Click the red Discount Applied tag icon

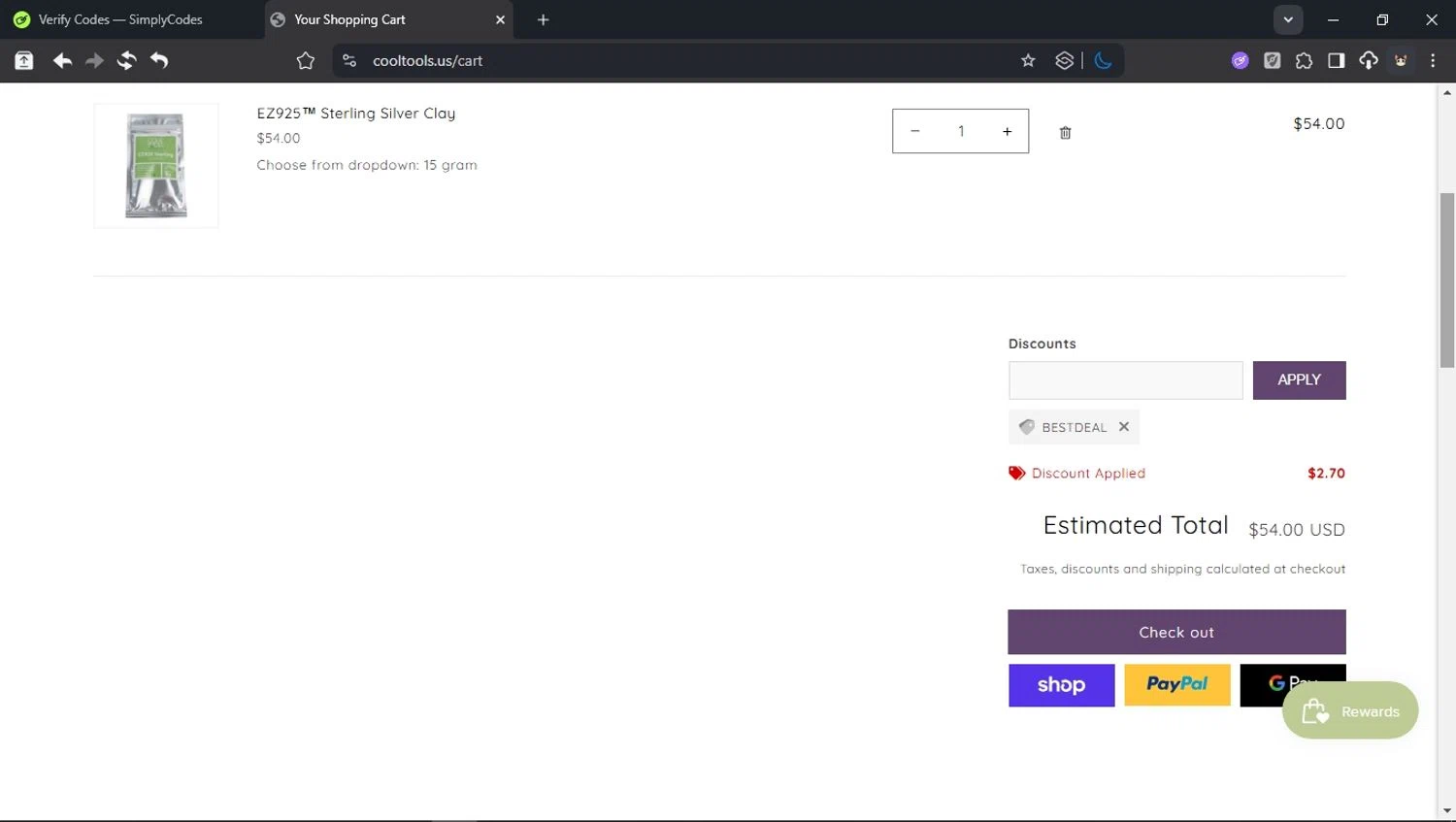(x=1016, y=473)
